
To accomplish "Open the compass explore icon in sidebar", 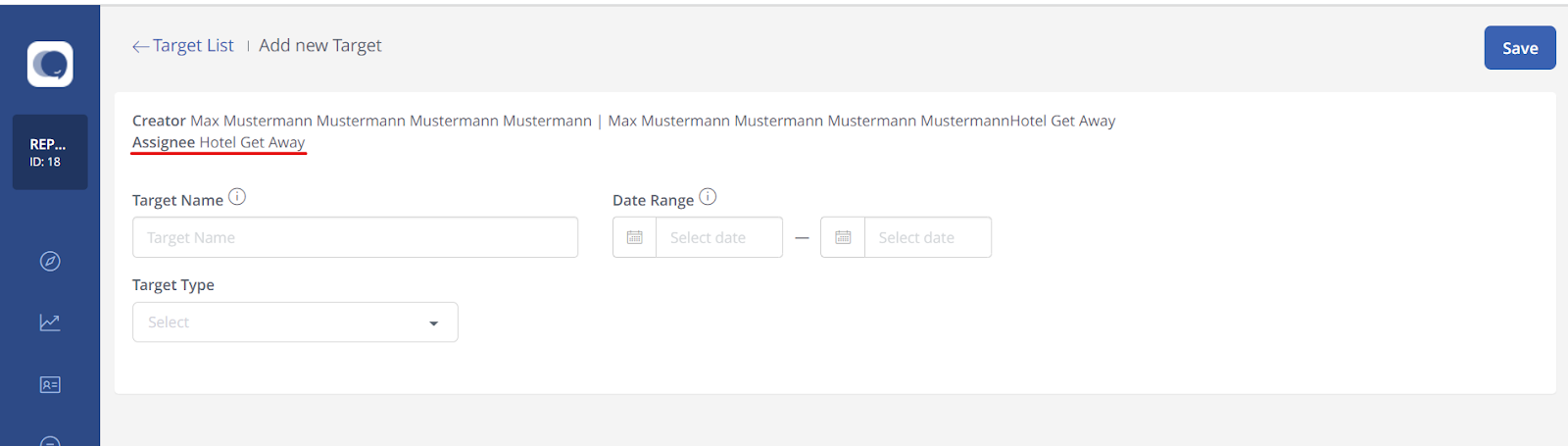I will click(x=50, y=261).
